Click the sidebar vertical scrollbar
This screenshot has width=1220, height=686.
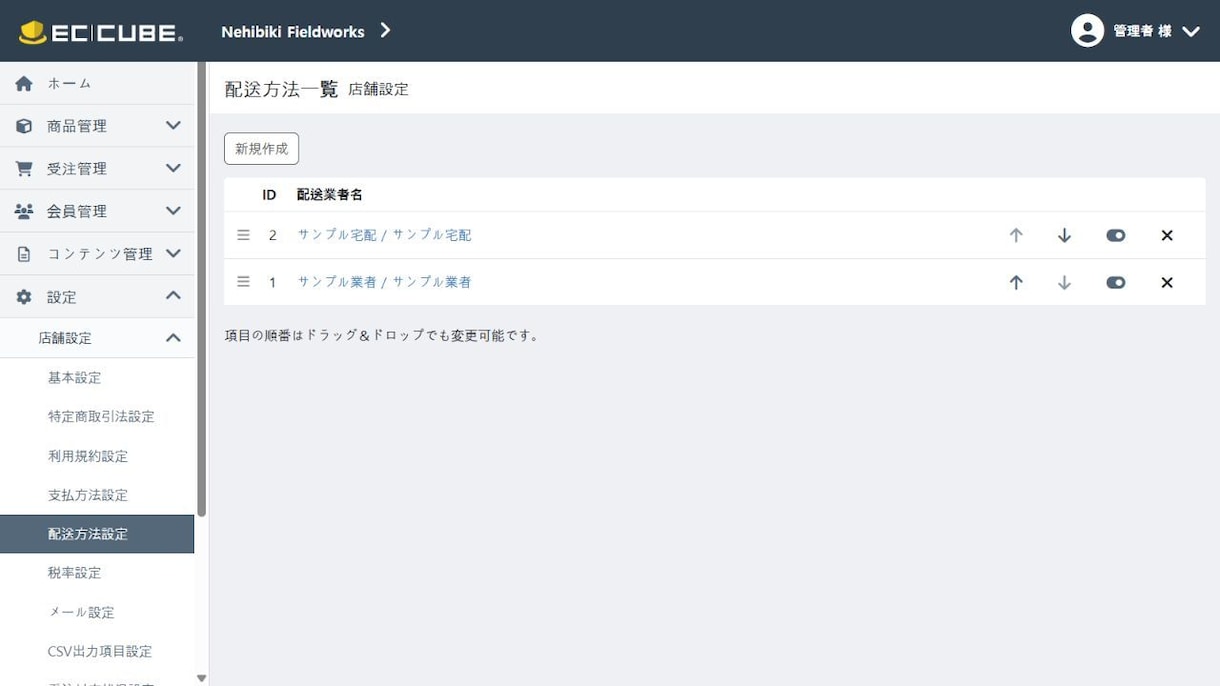(x=201, y=290)
